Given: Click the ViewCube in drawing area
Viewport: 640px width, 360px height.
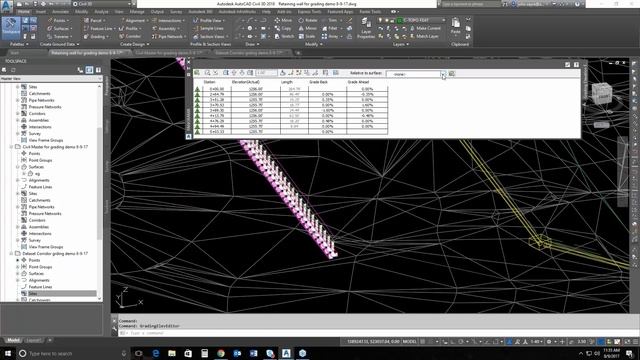Looking at the screenshot, I should coord(602,93).
